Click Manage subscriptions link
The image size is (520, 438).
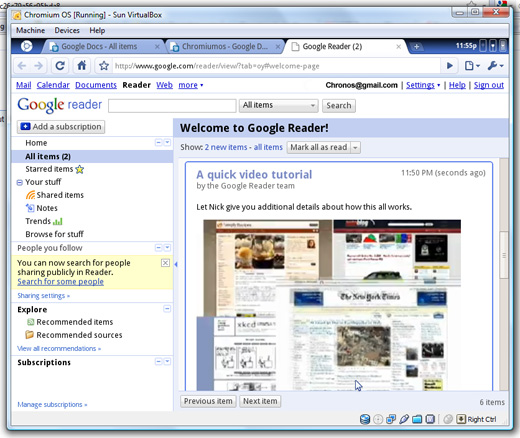52,405
